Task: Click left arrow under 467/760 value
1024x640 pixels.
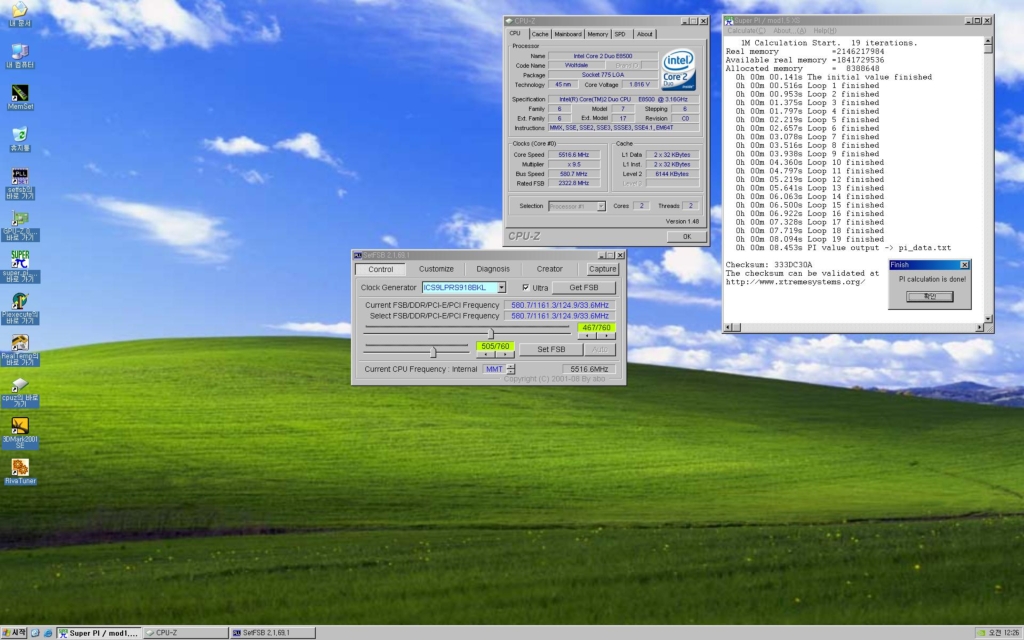Action: 587,336
